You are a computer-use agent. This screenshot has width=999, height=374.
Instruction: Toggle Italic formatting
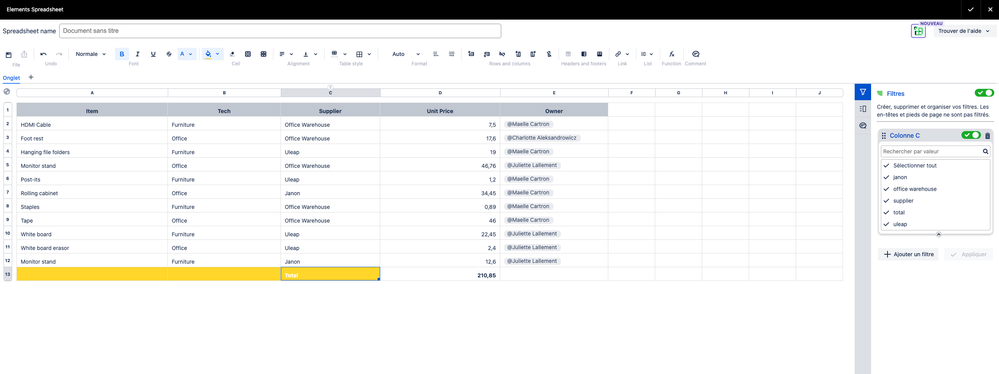pyautogui.click(x=137, y=54)
